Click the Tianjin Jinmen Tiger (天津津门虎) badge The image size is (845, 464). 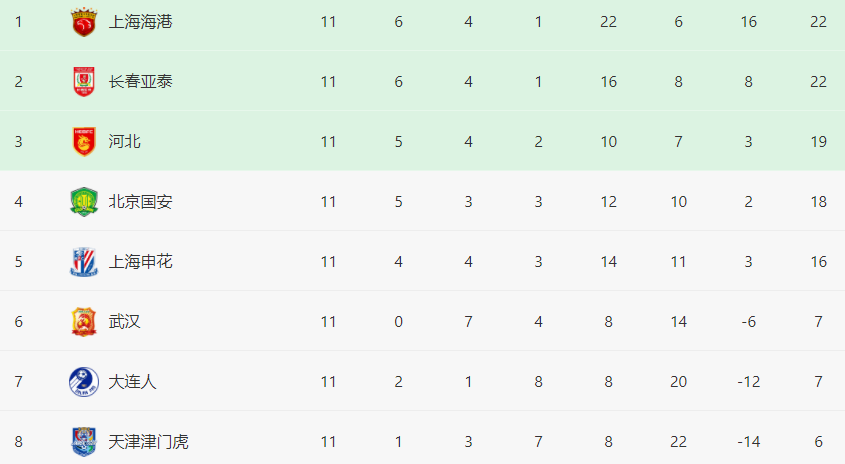pyautogui.click(x=84, y=442)
